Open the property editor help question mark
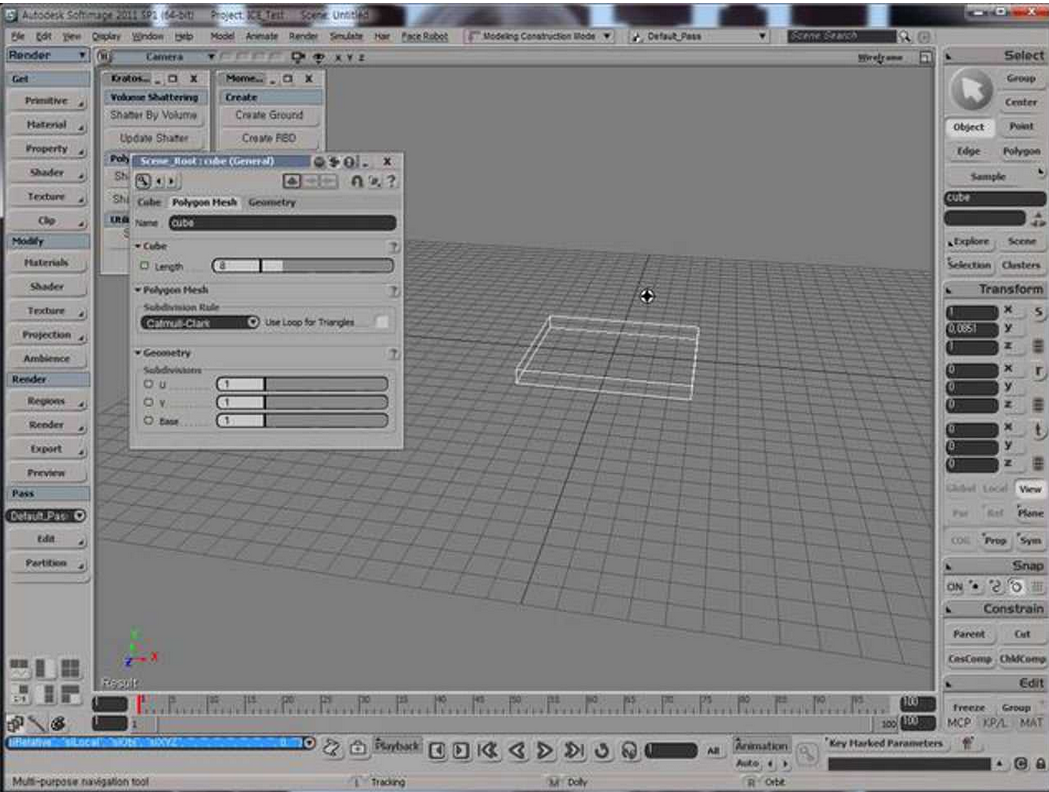This screenshot has width=1049, height=792. (391, 181)
